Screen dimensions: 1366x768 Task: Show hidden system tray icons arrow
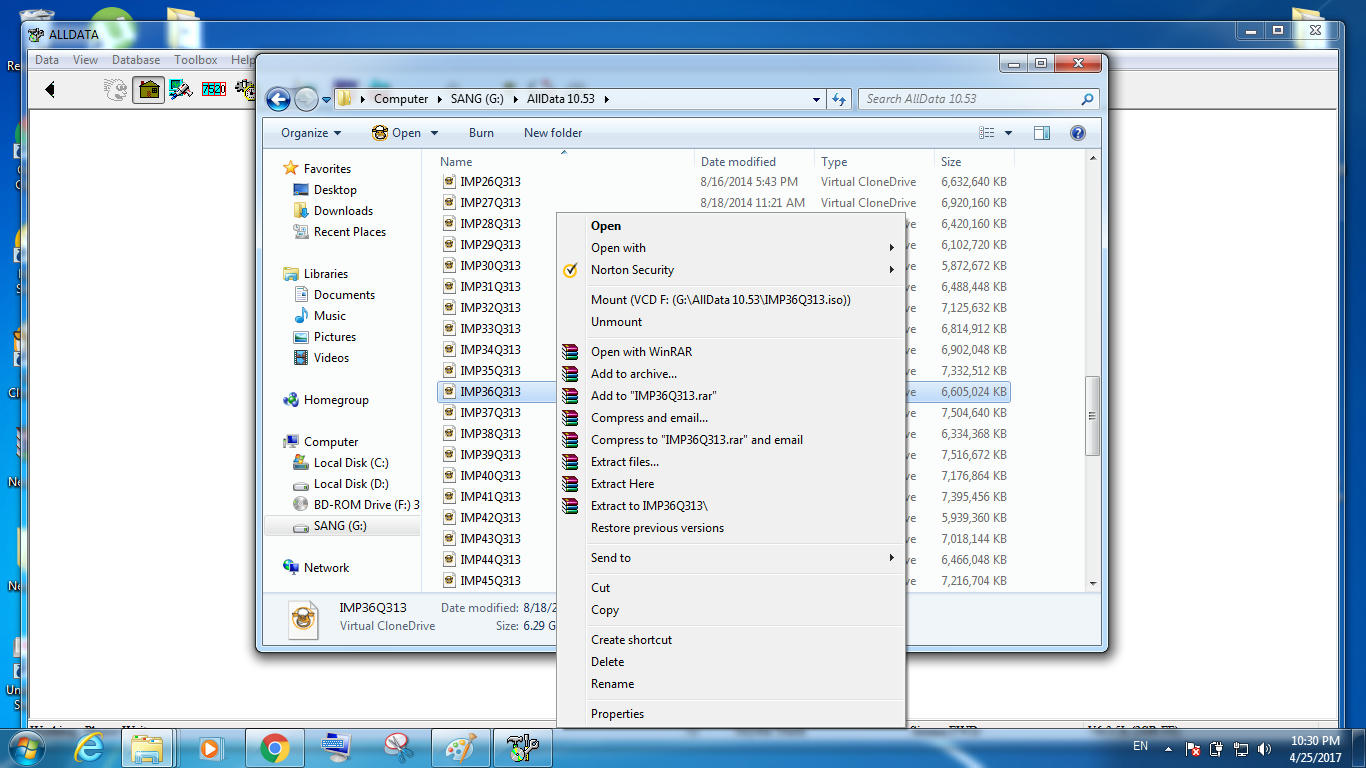[1167, 748]
